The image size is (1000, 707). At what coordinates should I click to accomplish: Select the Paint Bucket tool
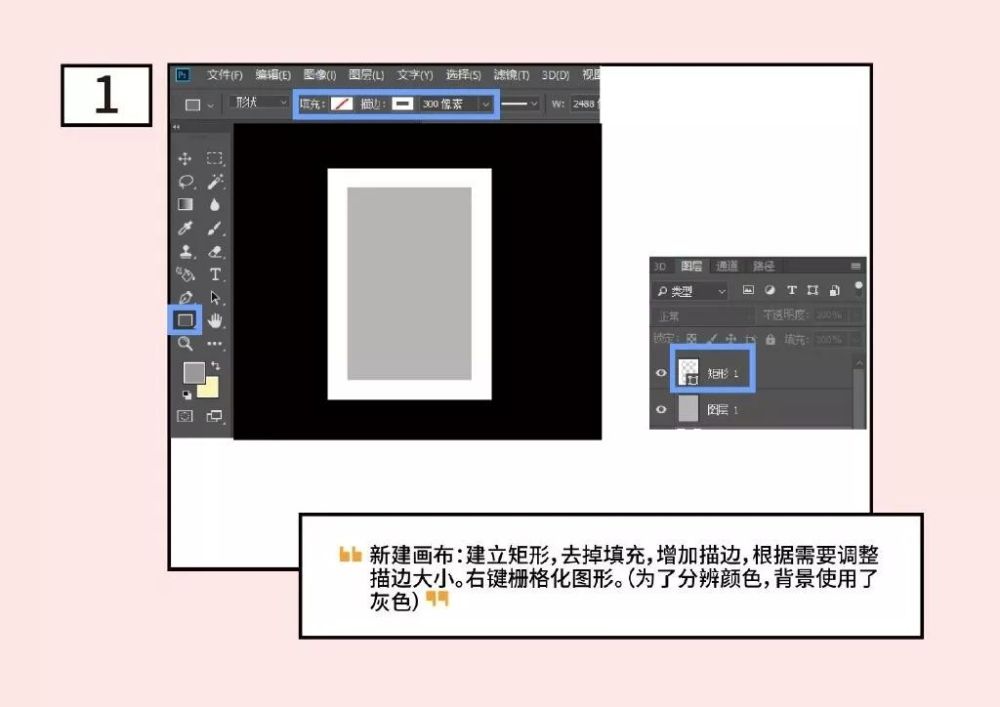point(186,274)
